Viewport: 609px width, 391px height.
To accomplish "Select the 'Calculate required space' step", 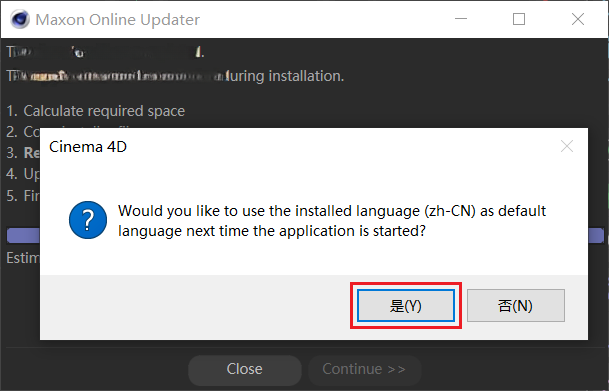I will 96,111.
